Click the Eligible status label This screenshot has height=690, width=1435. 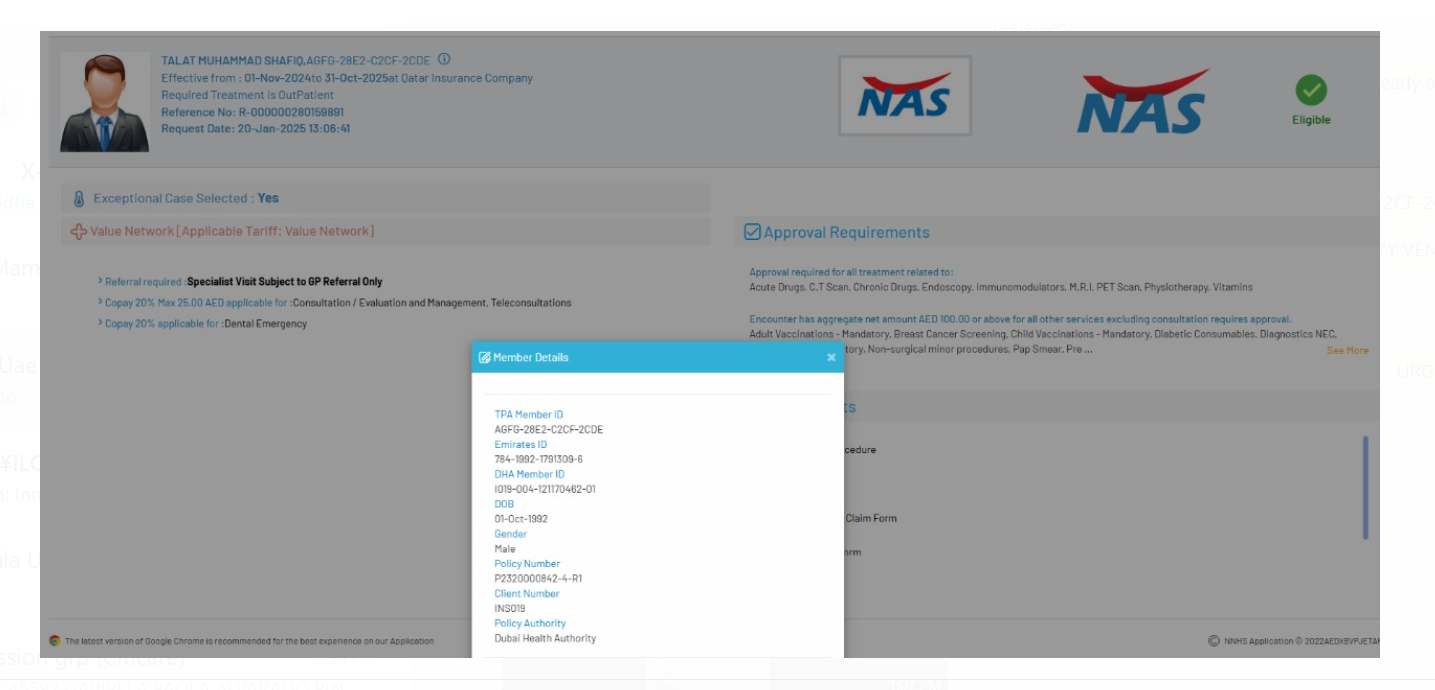[1311, 120]
